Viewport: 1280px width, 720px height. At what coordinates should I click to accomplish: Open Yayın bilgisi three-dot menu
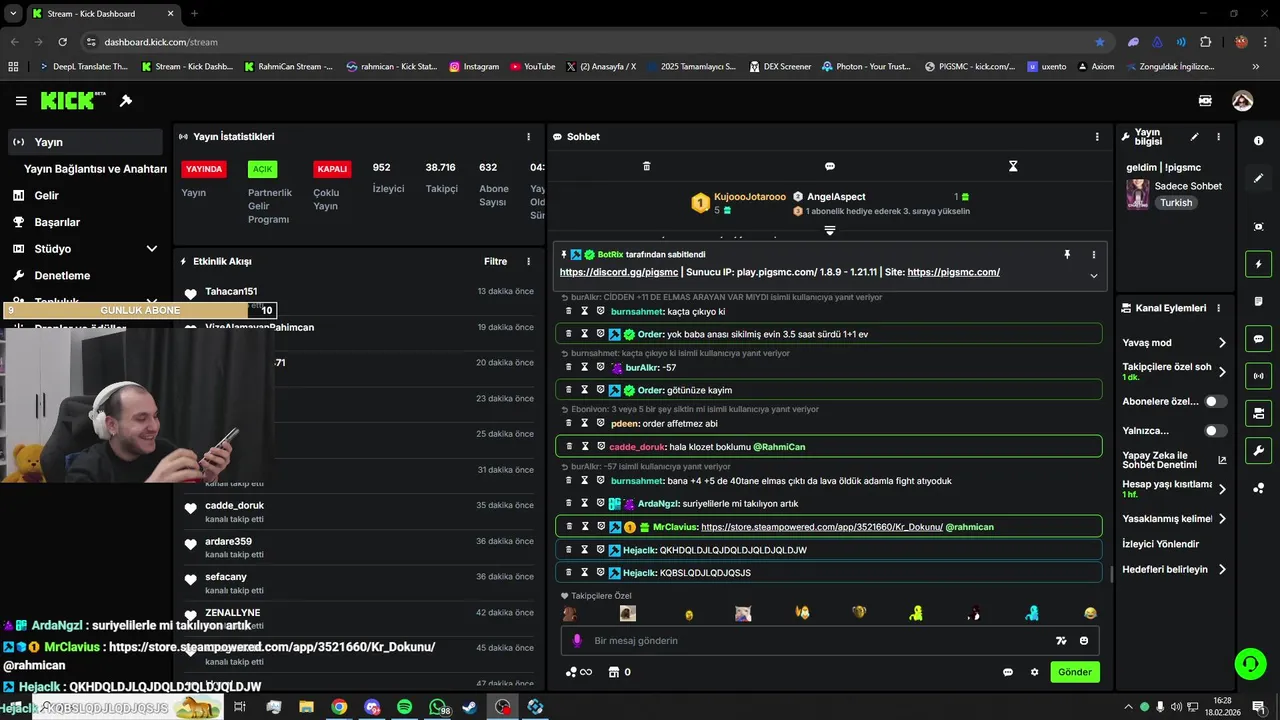1218,137
